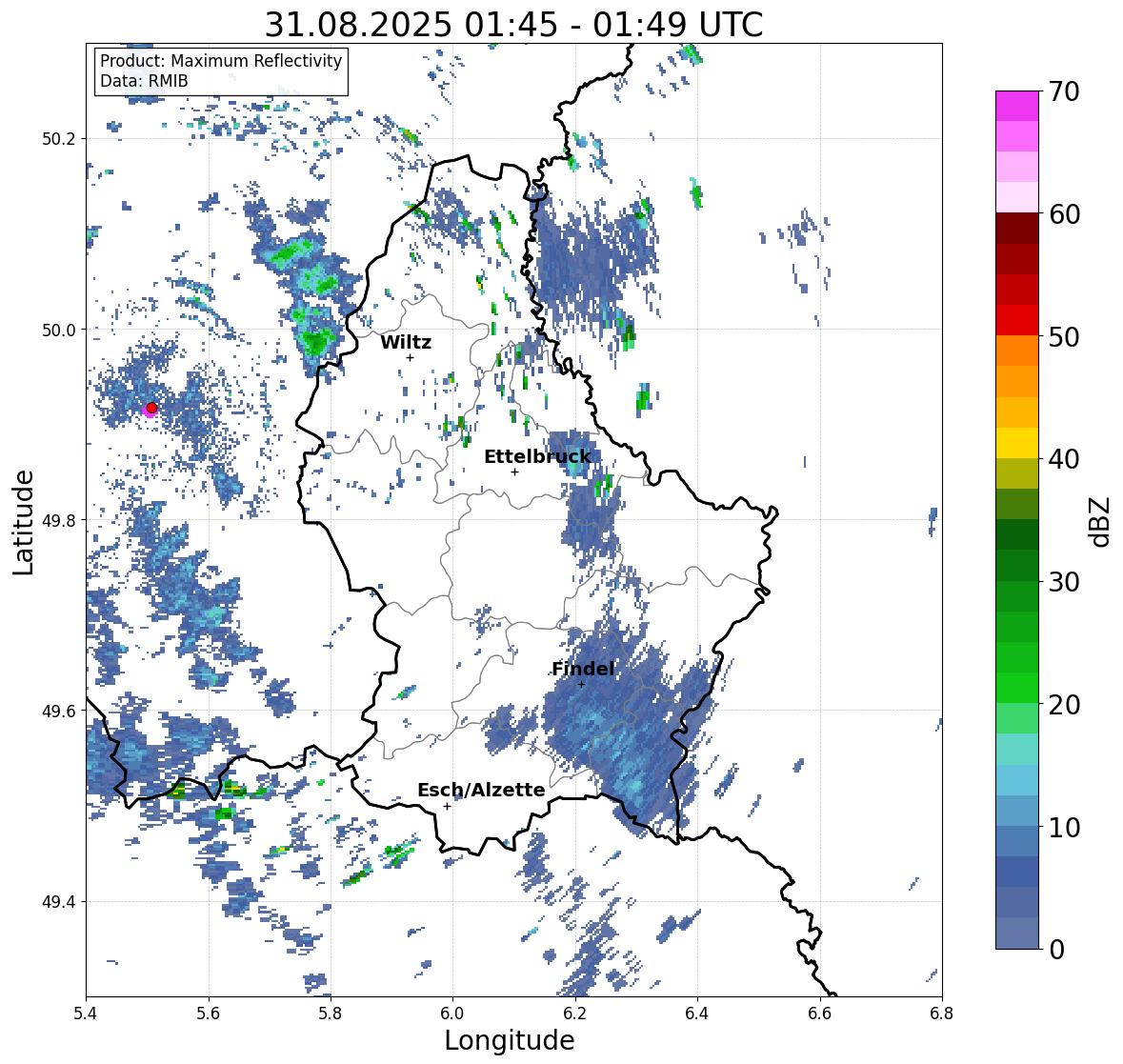Click the 20 value on the colorbar

point(1064,705)
